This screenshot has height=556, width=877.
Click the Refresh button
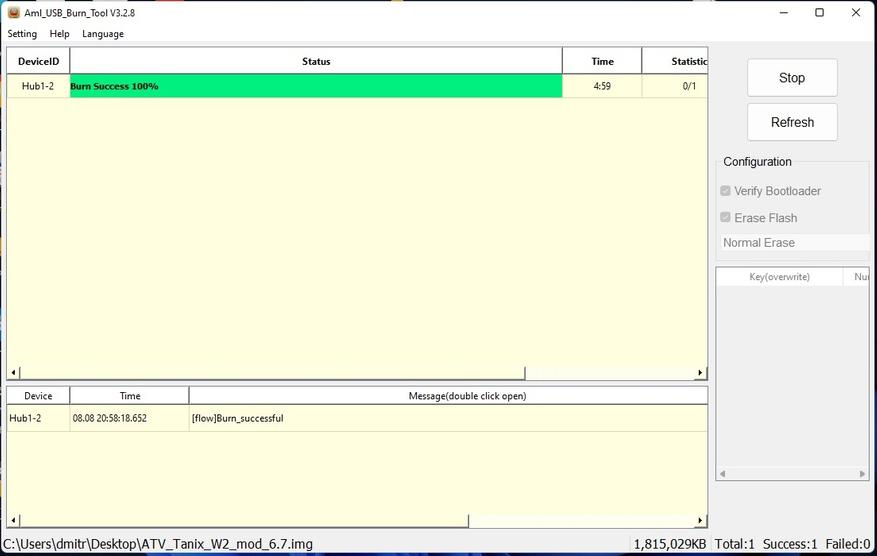pos(792,122)
